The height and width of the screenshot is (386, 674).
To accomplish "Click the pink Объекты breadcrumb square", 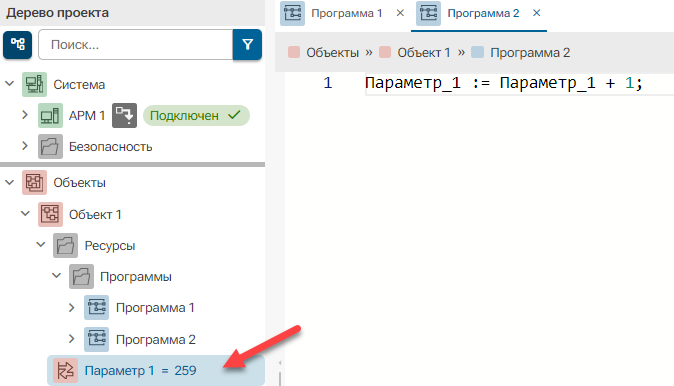I will [x=294, y=52].
